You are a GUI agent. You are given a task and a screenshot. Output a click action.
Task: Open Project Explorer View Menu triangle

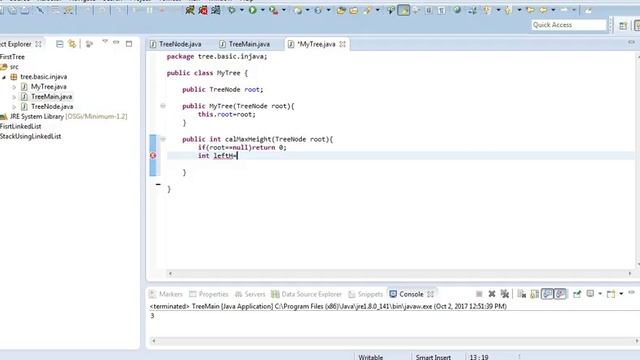click(105, 42)
